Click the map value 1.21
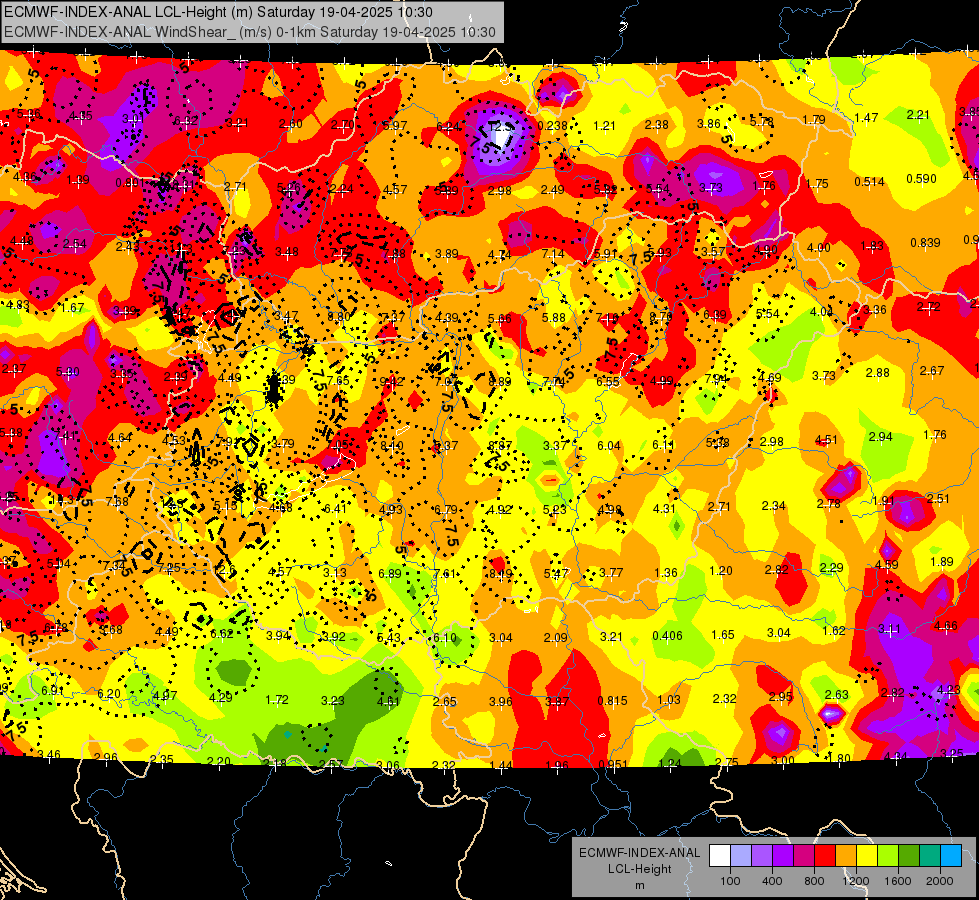979x900 pixels. [x=604, y=126]
